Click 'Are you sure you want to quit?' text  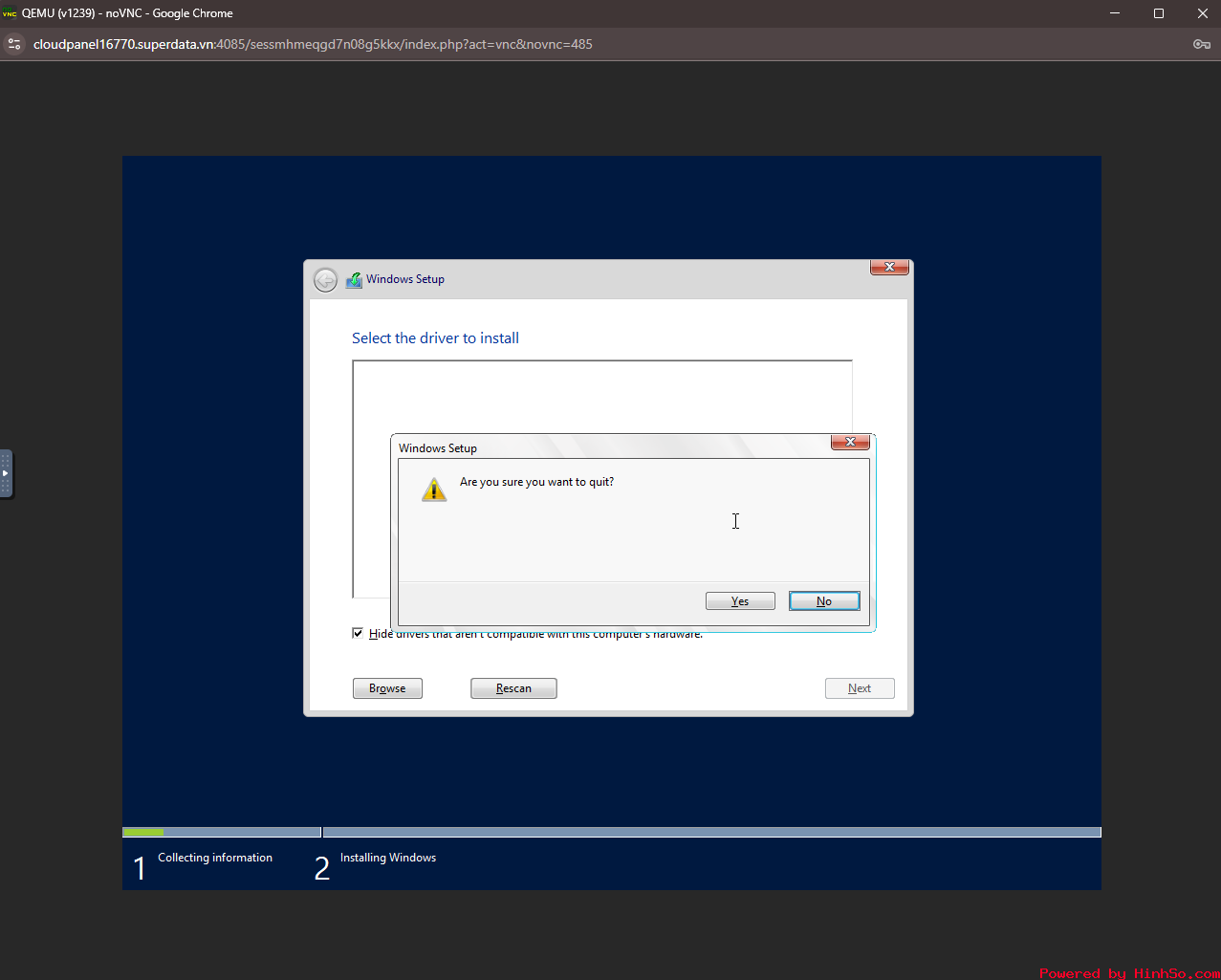pos(536,482)
